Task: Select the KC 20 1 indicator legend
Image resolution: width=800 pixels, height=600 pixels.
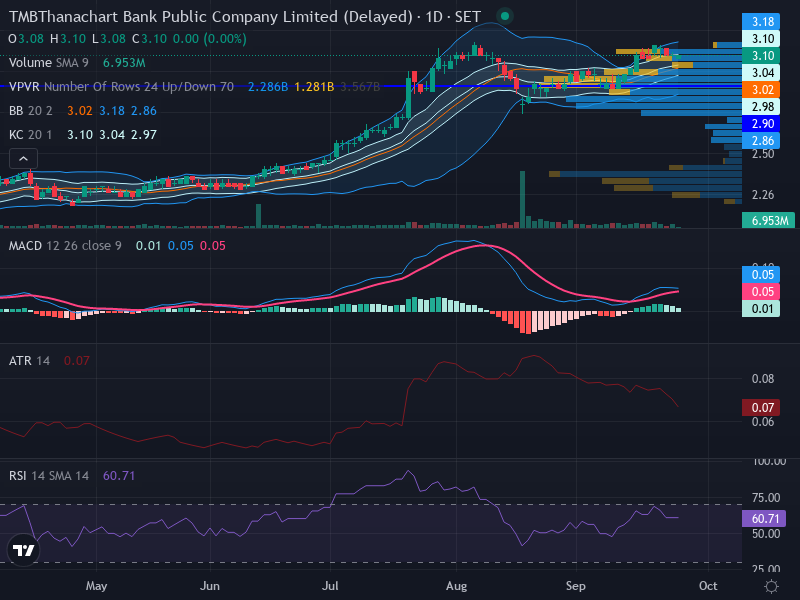Action: click(x=83, y=135)
